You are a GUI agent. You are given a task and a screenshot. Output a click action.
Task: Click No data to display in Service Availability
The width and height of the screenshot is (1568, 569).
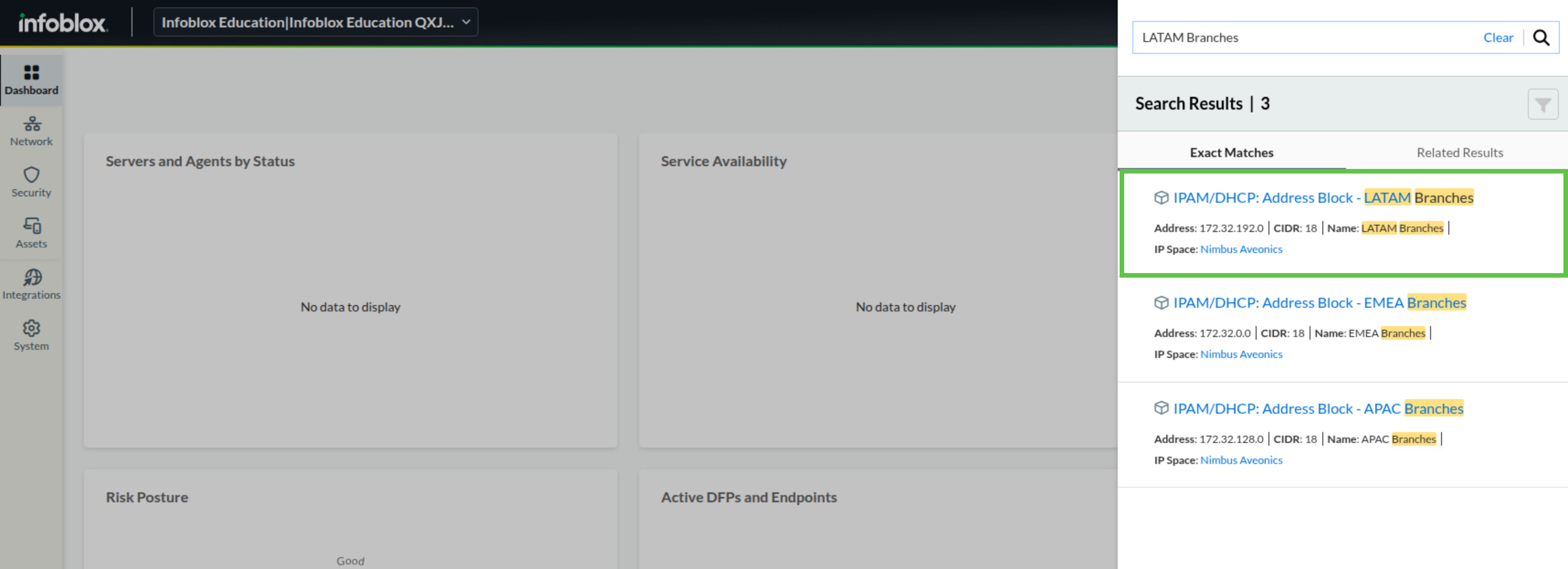point(905,307)
